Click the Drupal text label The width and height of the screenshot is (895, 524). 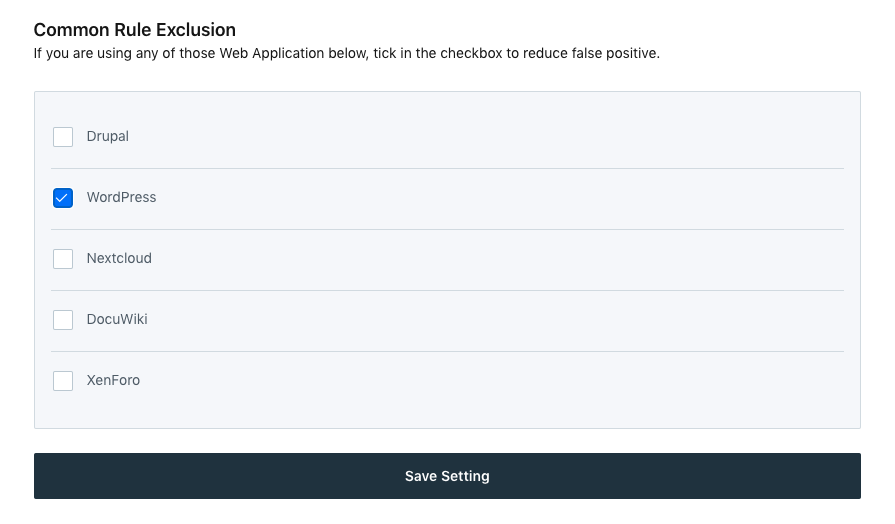point(108,136)
